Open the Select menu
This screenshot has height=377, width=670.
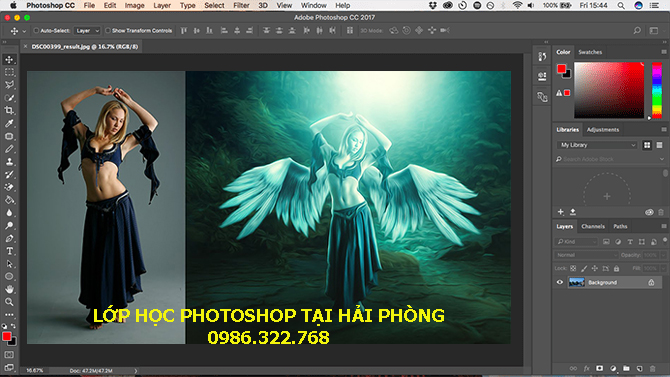pos(214,5)
